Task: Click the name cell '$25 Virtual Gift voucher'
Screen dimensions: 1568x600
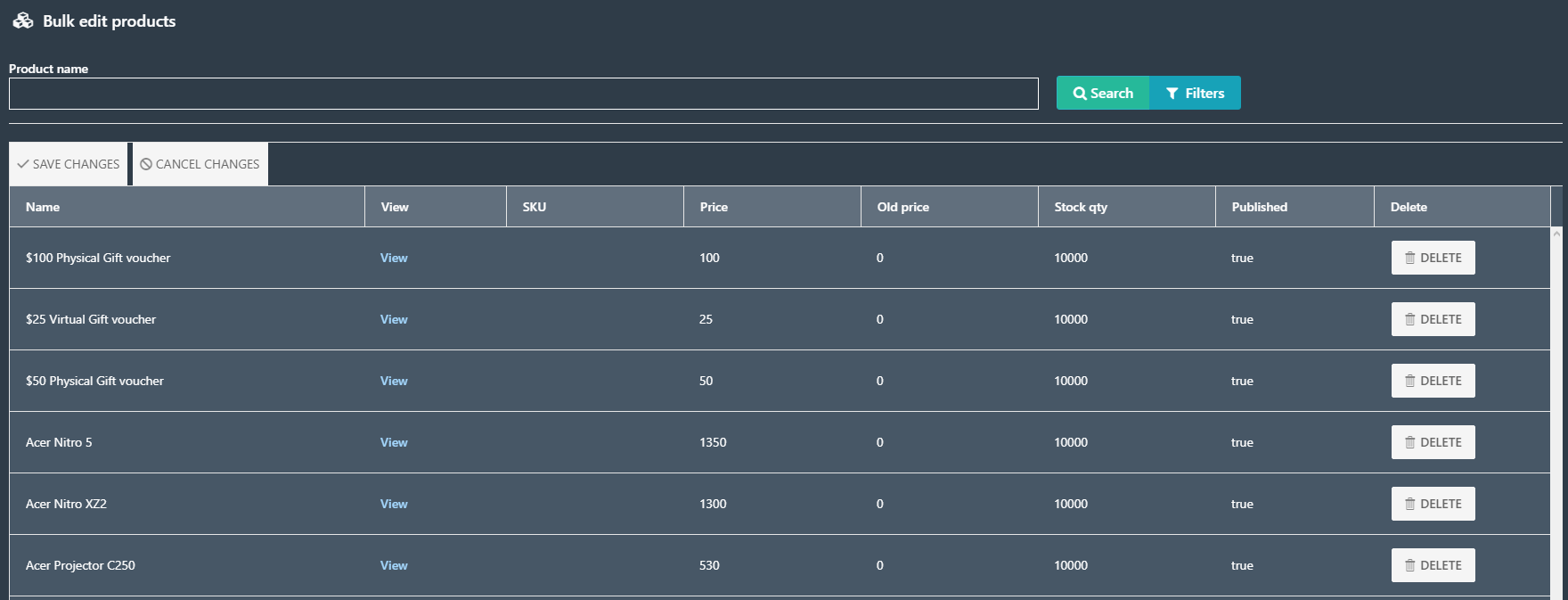Action: pos(187,319)
